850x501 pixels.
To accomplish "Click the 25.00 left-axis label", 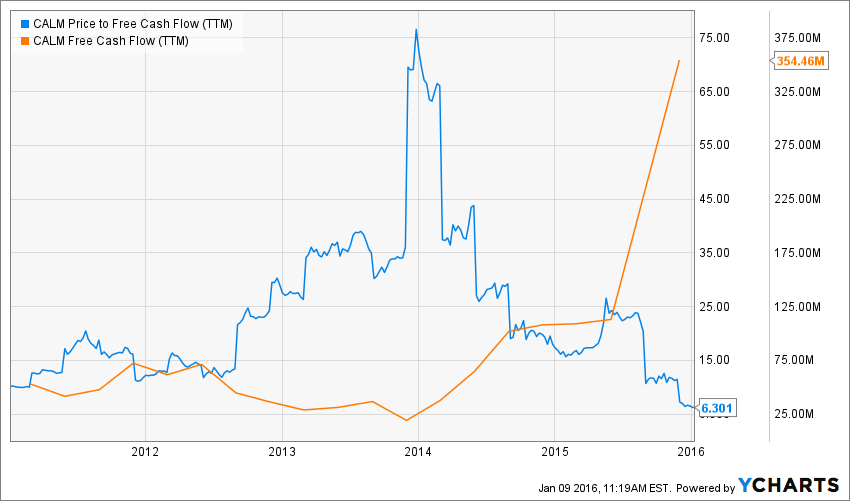I will (715, 306).
